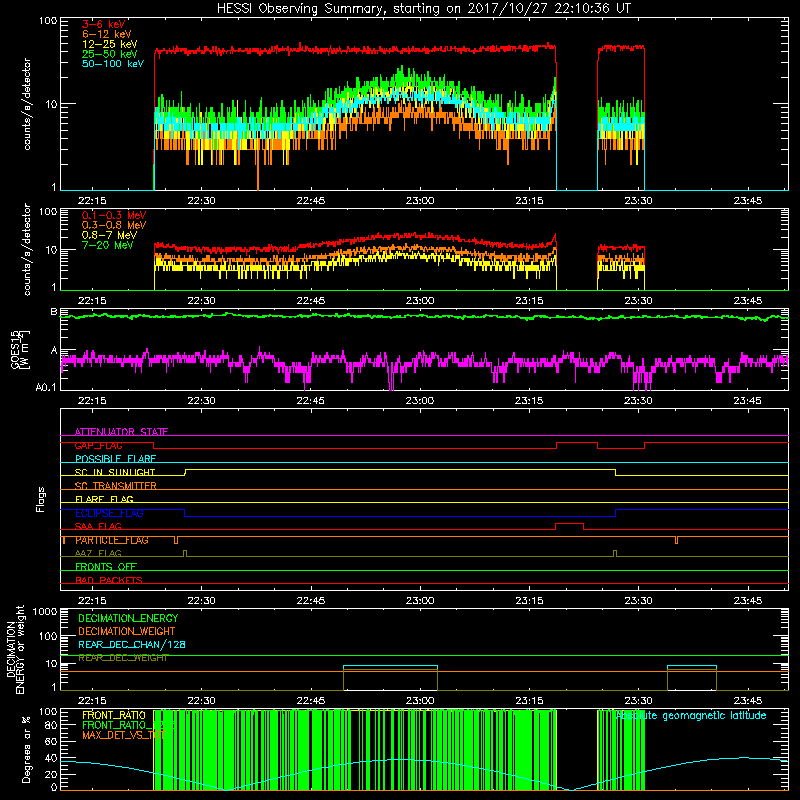
Task: Click the Degrees or % axis title
Action: point(26,749)
